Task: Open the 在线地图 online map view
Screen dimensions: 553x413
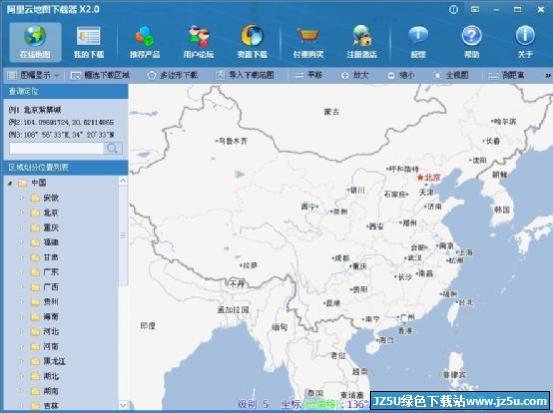Action: coord(35,42)
